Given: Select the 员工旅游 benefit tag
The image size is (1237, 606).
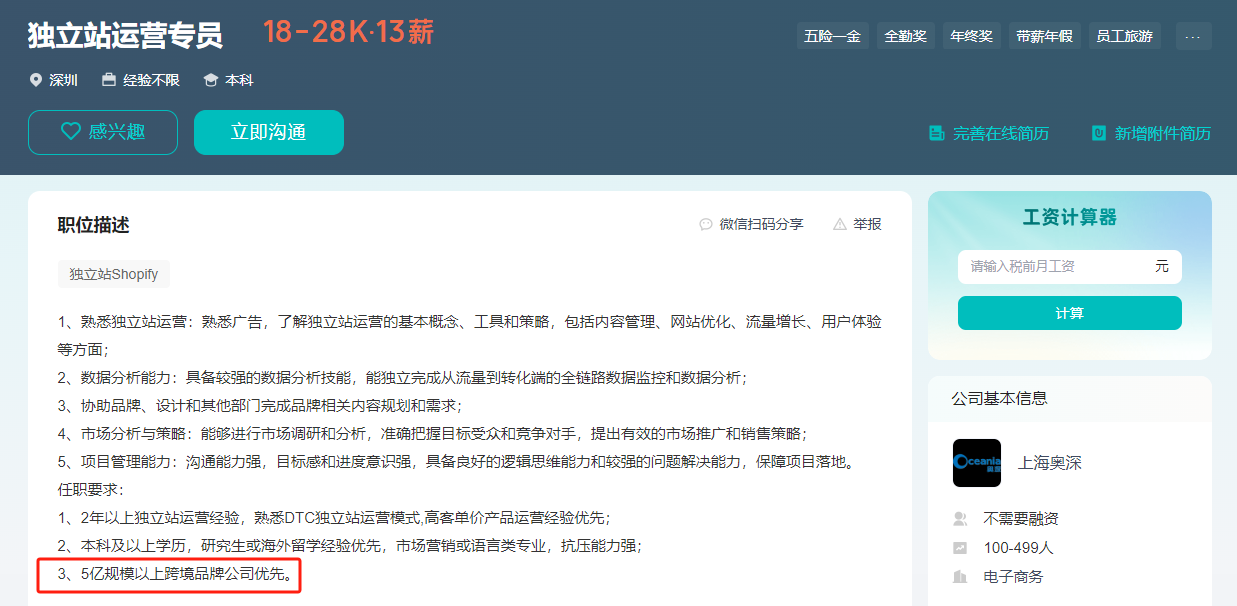Looking at the screenshot, I should (x=1124, y=36).
